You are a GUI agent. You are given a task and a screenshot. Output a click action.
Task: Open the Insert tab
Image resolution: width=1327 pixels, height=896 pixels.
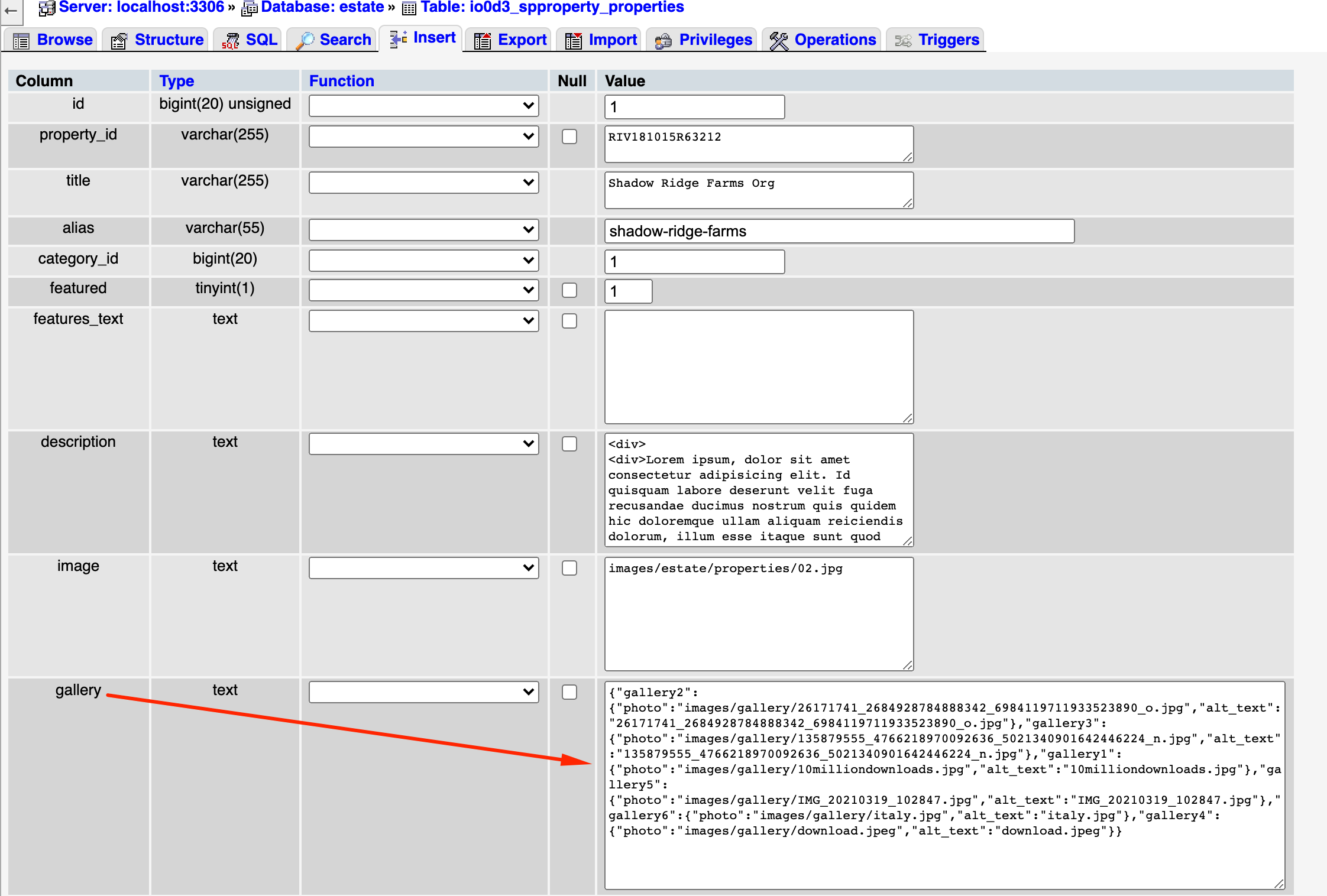pyautogui.click(x=433, y=38)
